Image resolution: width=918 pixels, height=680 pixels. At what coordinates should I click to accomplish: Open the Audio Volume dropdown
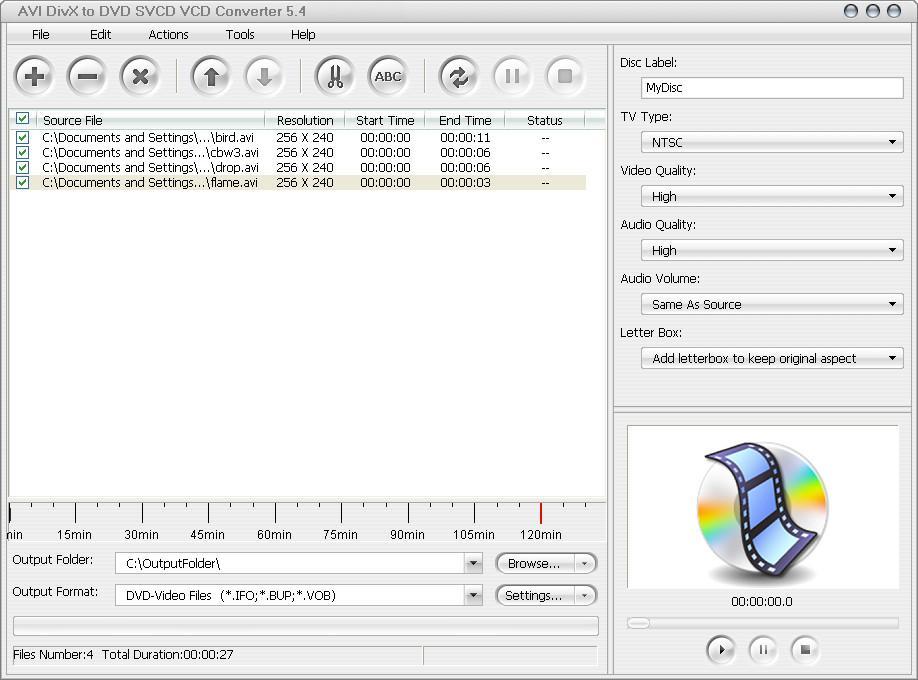click(x=772, y=304)
